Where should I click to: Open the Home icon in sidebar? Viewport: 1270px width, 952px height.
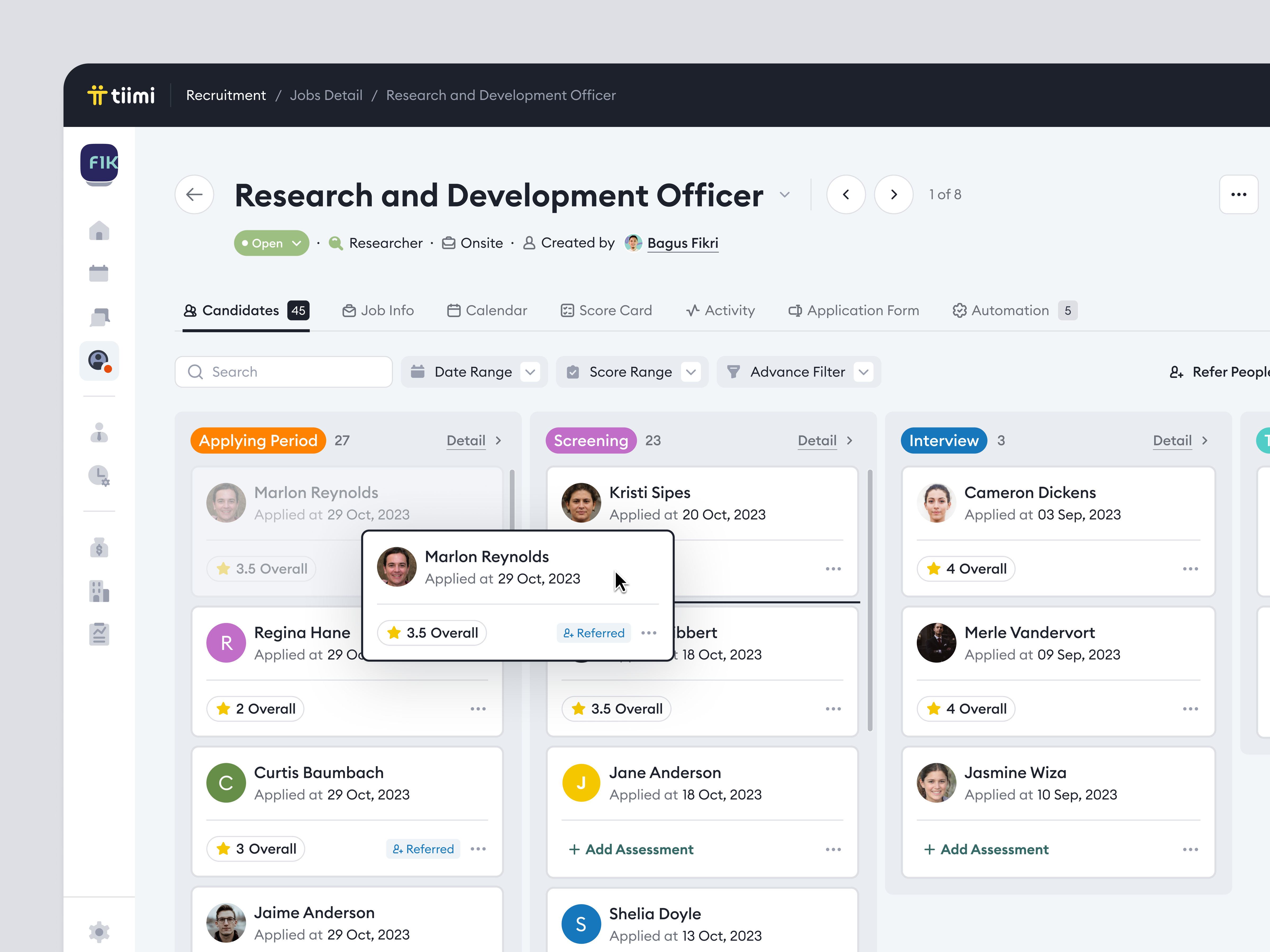pyautogui.click(x=99, y=230)
